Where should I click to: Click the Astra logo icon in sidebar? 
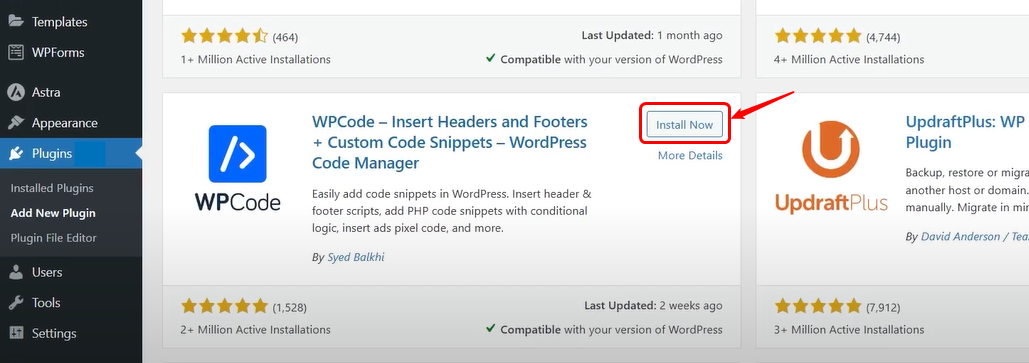click(16, 93)
